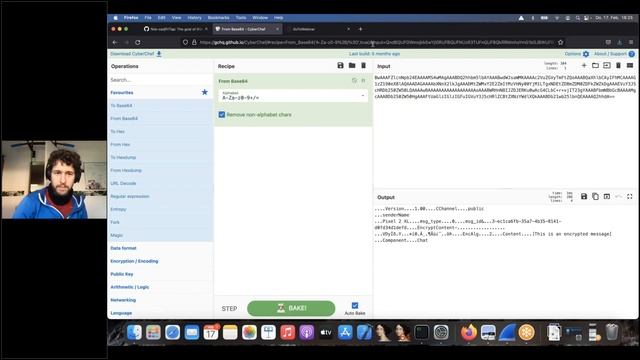Open the Base64 Alphabet dropdown
The width and height of the screenshot is (640, 360).
coord(293,96)
